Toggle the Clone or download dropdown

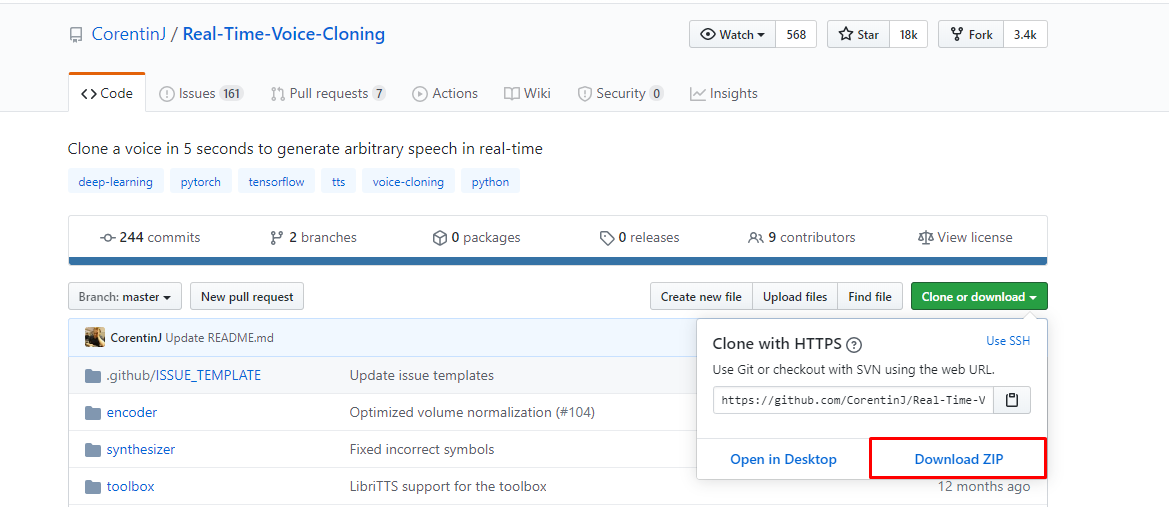click(x=978, y=297)
